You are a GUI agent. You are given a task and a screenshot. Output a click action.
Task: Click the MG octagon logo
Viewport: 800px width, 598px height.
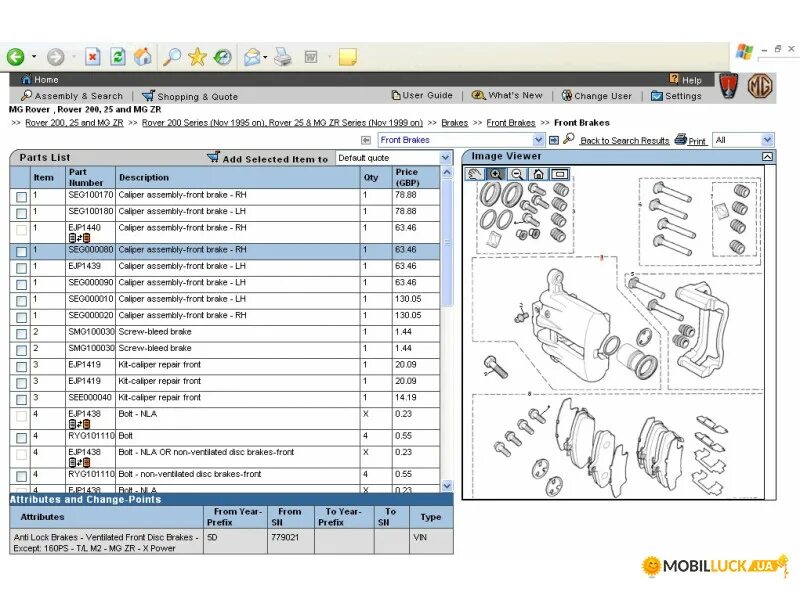pos(759,86)
